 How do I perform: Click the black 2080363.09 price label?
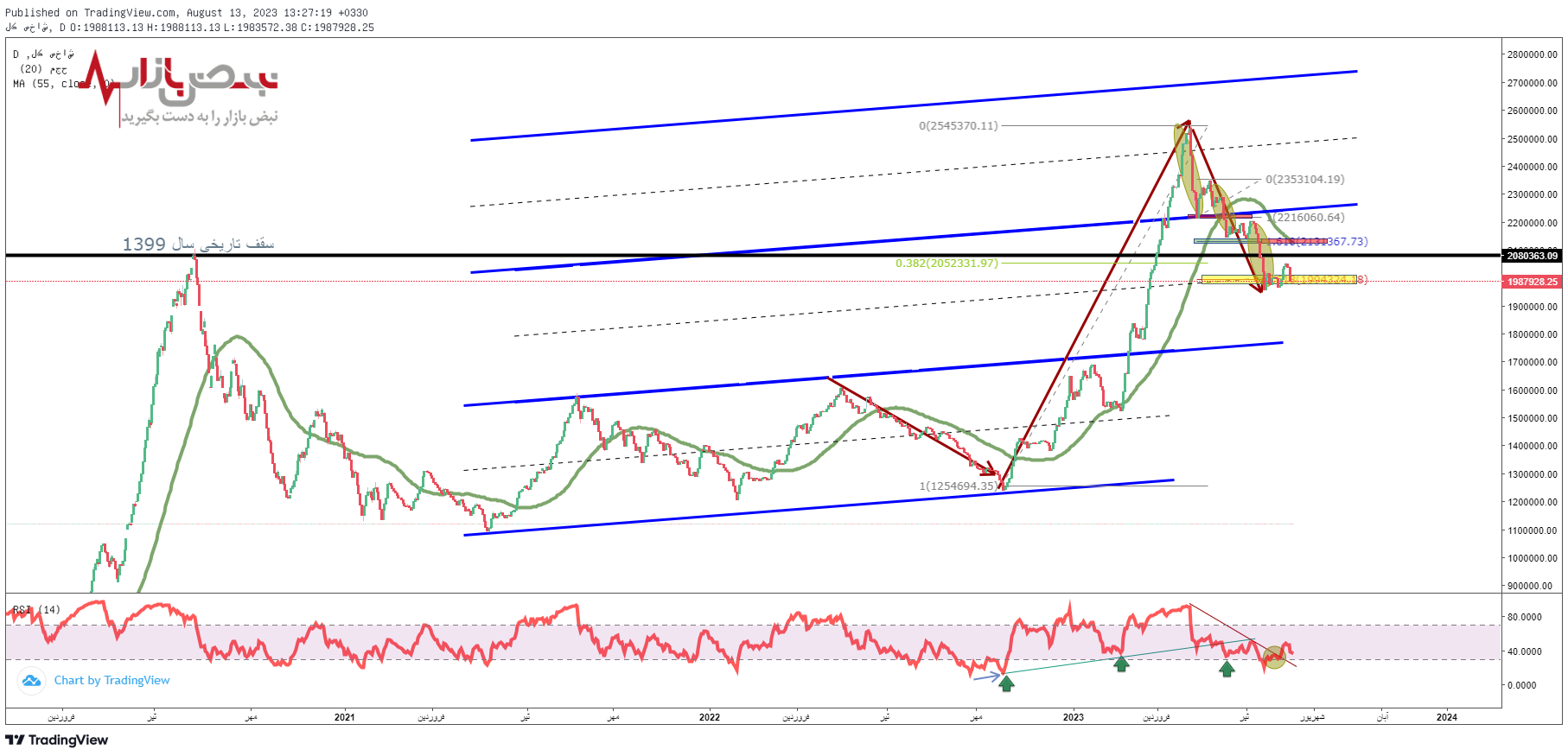1532,256
